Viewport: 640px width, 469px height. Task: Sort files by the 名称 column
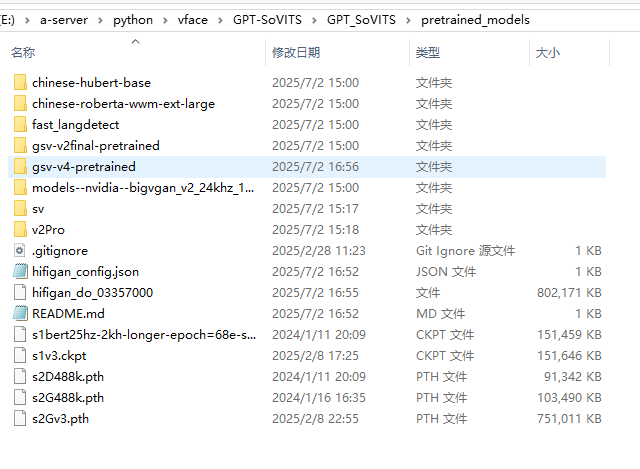tap(23, 52)
